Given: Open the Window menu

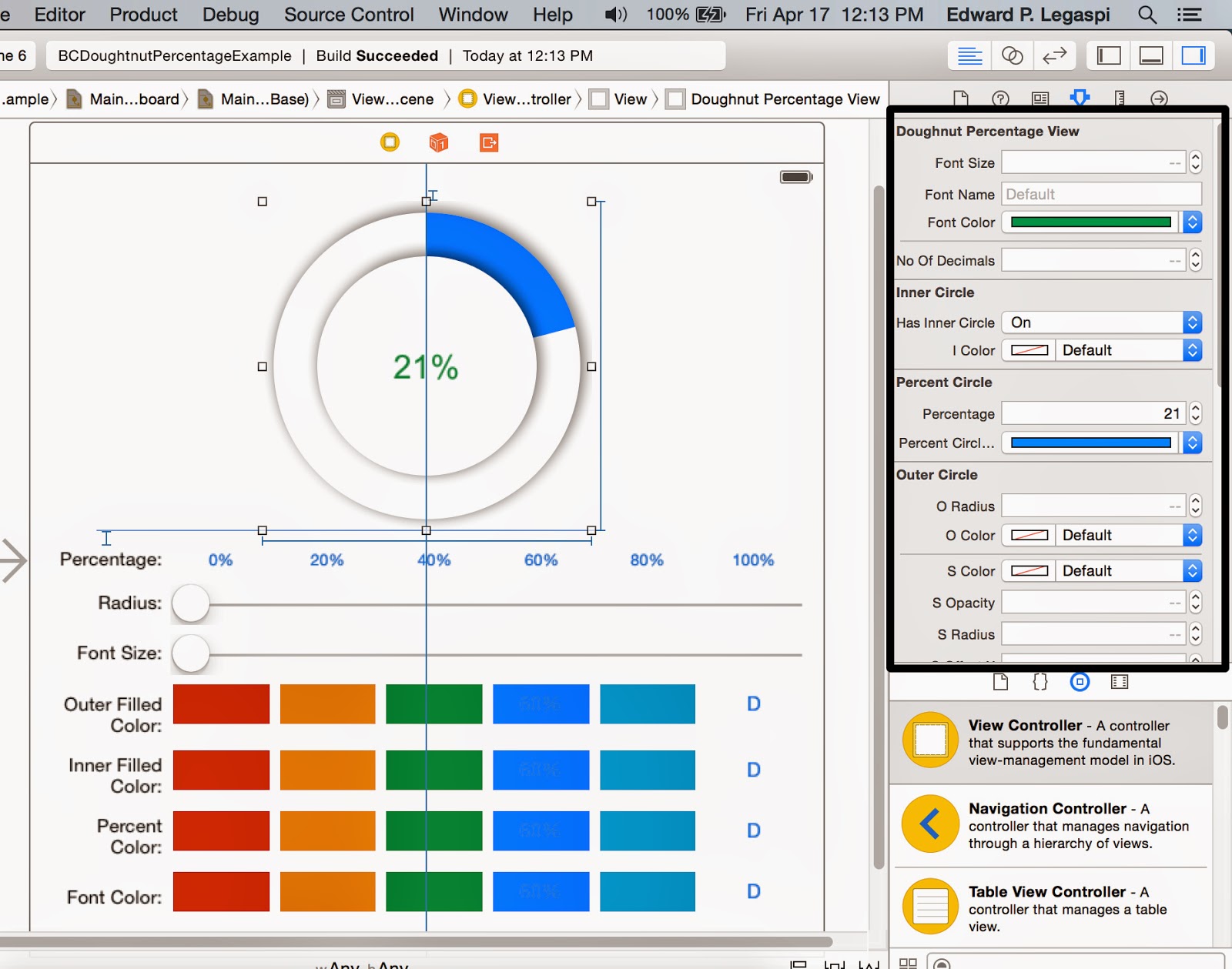Looking at the screenshot, I should click(x=473, y=15).
